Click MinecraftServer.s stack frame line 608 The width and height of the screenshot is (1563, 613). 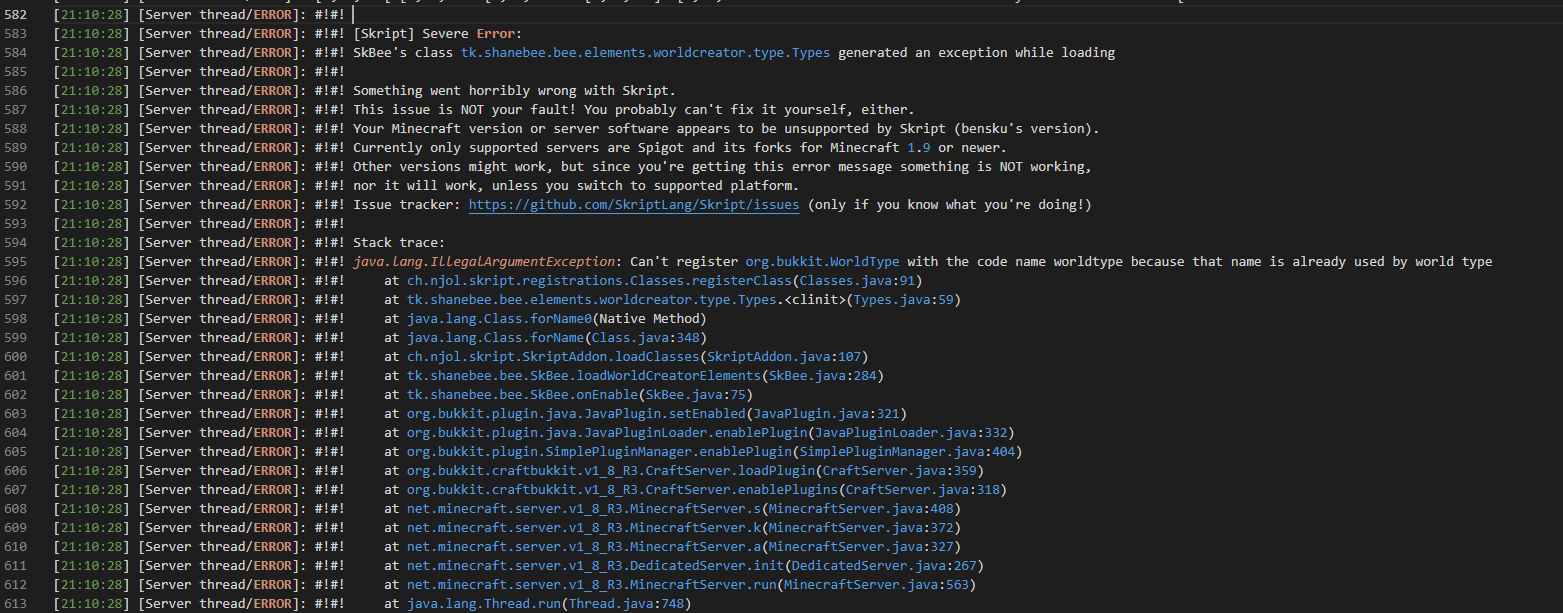click(672, 508)
